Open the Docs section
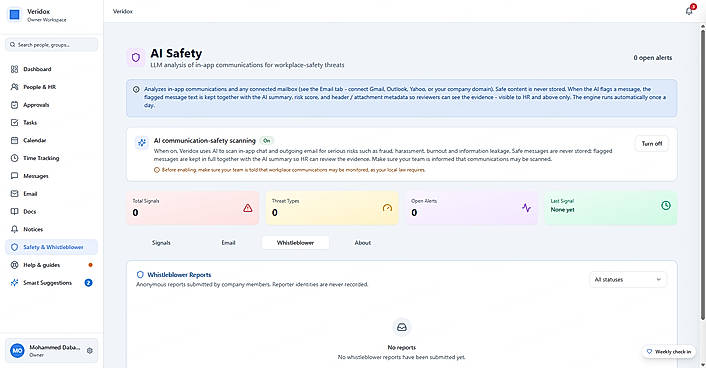Image resolution: width=706 pixels, height=368 pixels. 51,211
